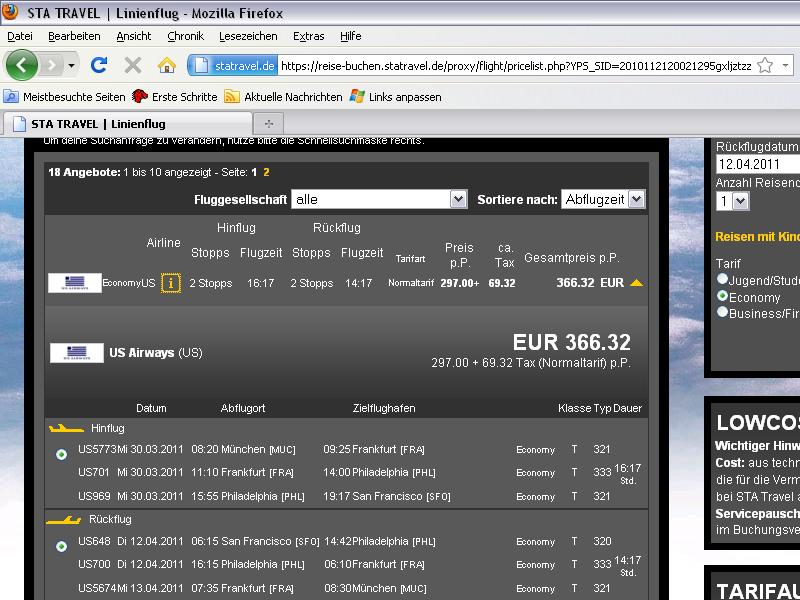Click flight number US701
The width and height of the screenshot is (800, 600).
(93, 472)
